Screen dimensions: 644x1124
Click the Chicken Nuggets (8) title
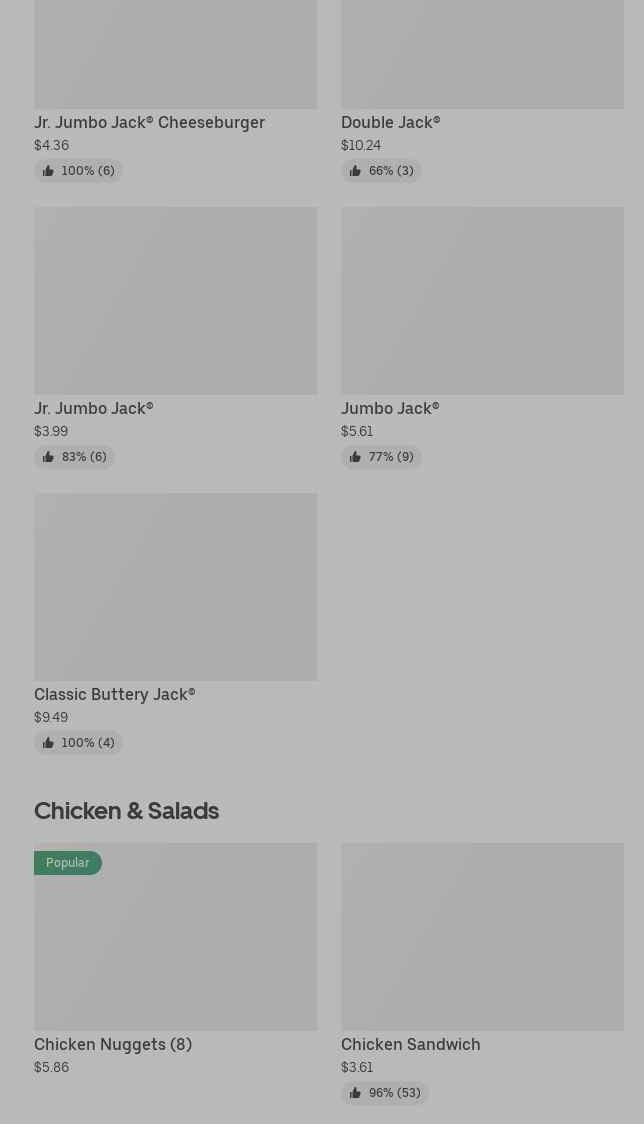[113, 1044]
